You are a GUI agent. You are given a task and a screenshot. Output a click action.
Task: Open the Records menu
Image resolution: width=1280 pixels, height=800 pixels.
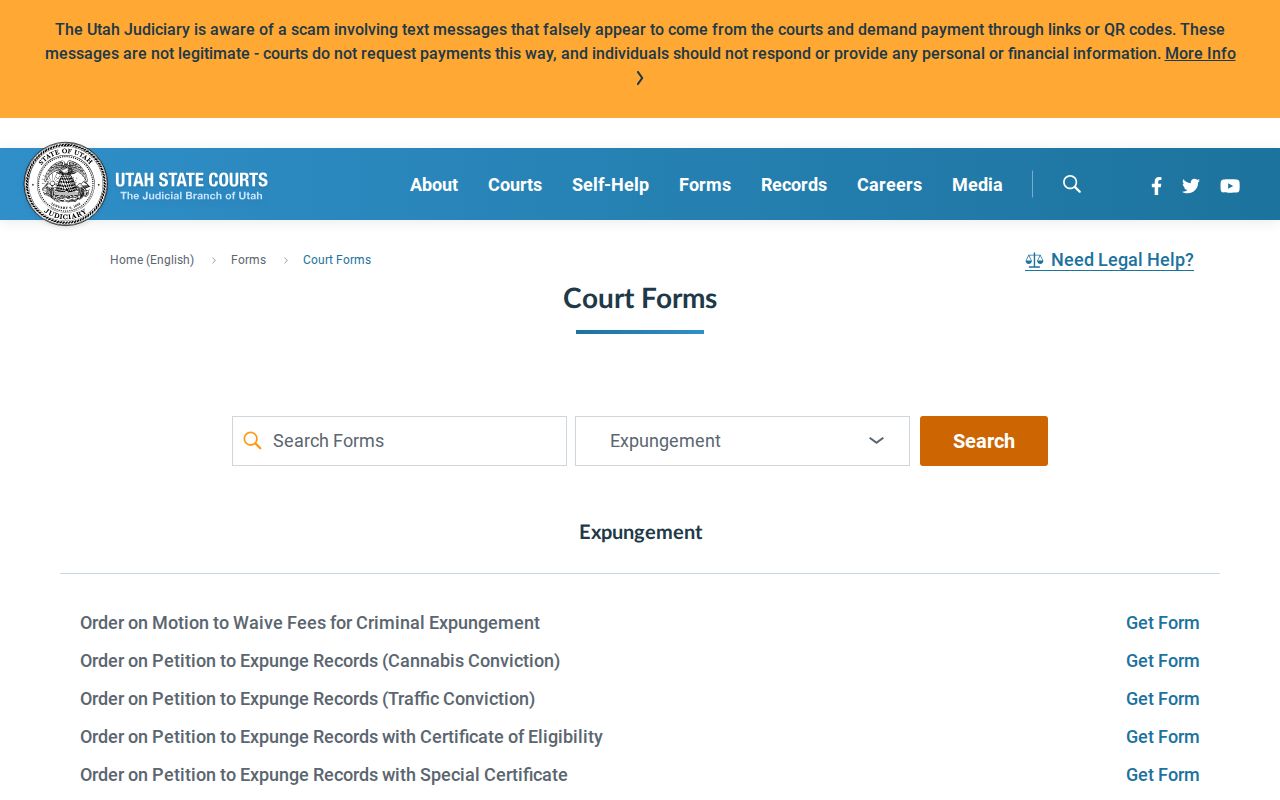794,184
